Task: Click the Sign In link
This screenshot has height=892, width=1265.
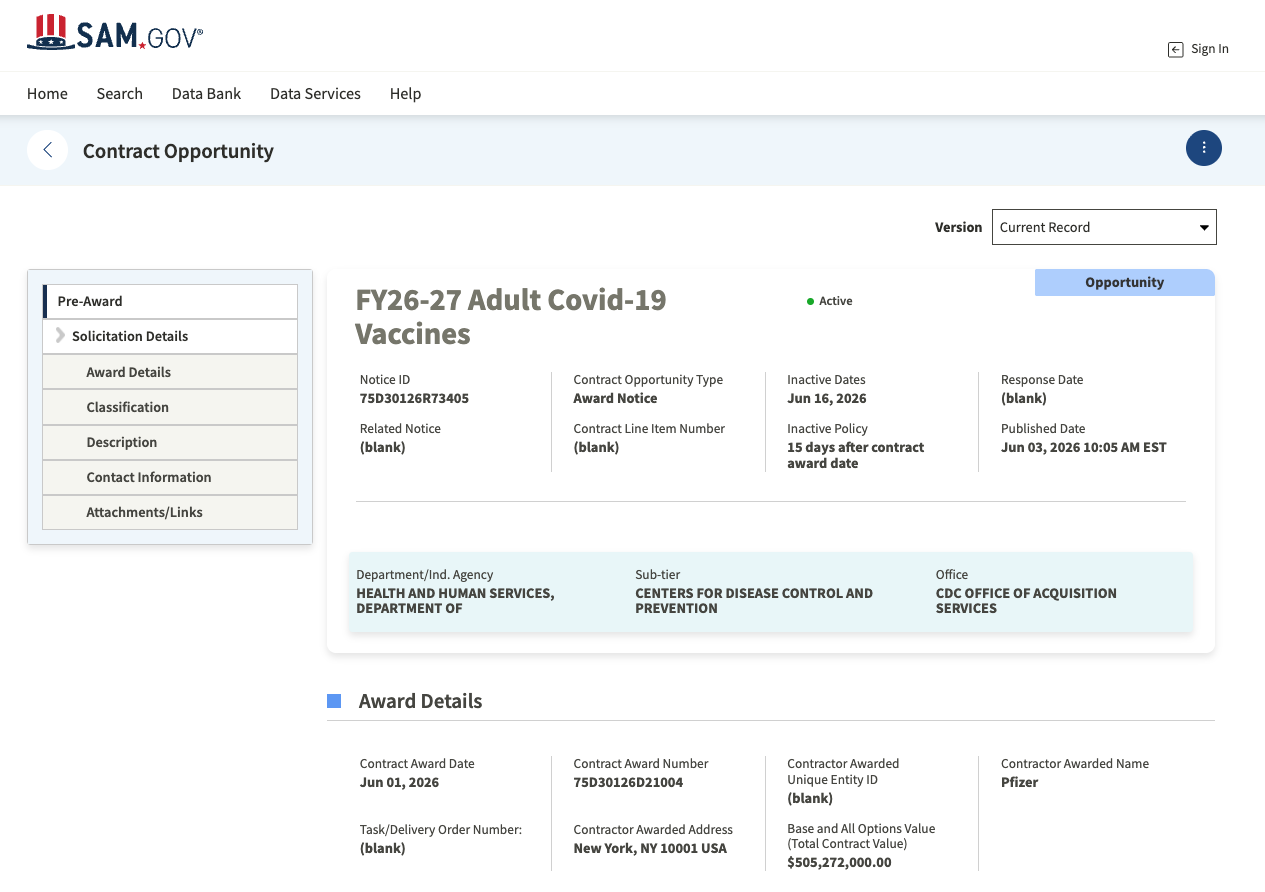Action: [1210, 49]
